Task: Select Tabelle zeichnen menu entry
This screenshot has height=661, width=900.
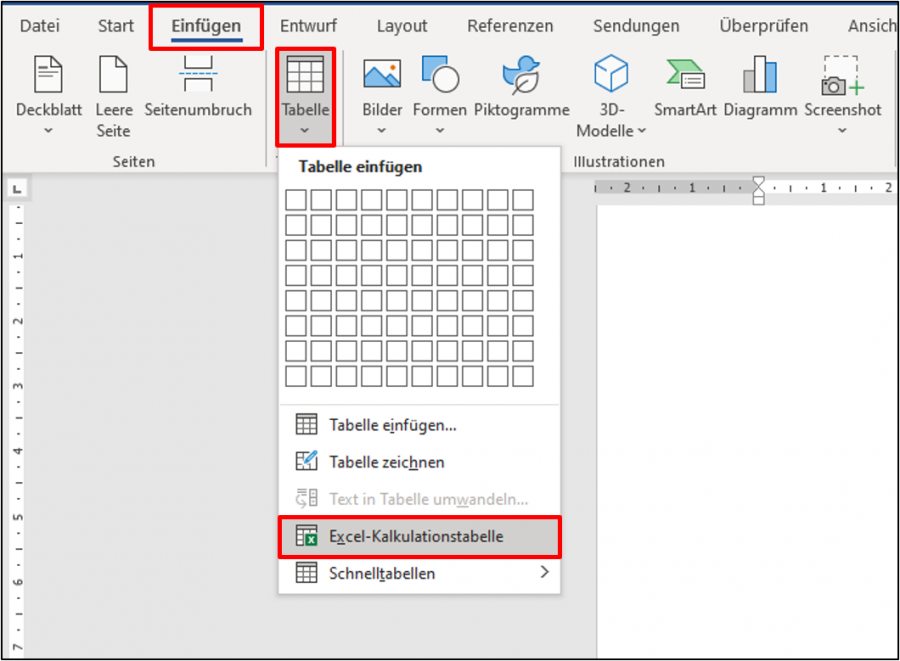Action: coord(387,462)
